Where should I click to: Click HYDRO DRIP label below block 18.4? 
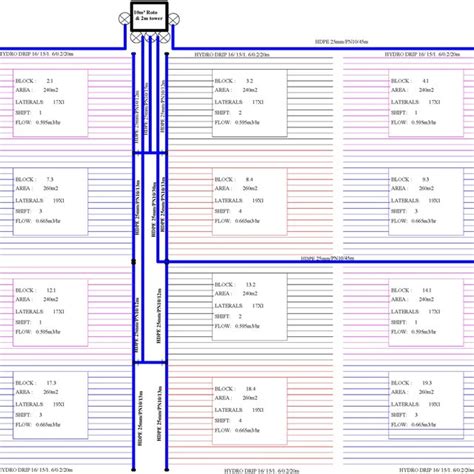(262, 471)
